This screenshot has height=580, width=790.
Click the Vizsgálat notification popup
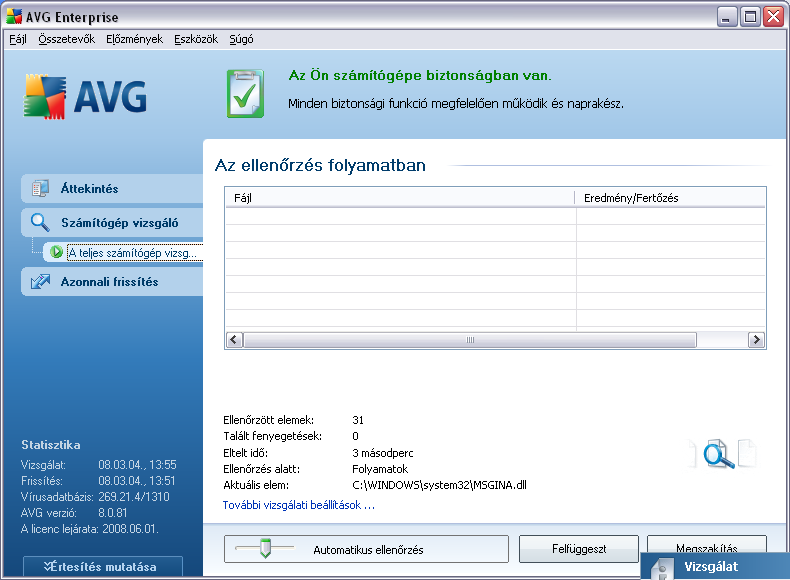pyautogui.click(x=715, y=566)
